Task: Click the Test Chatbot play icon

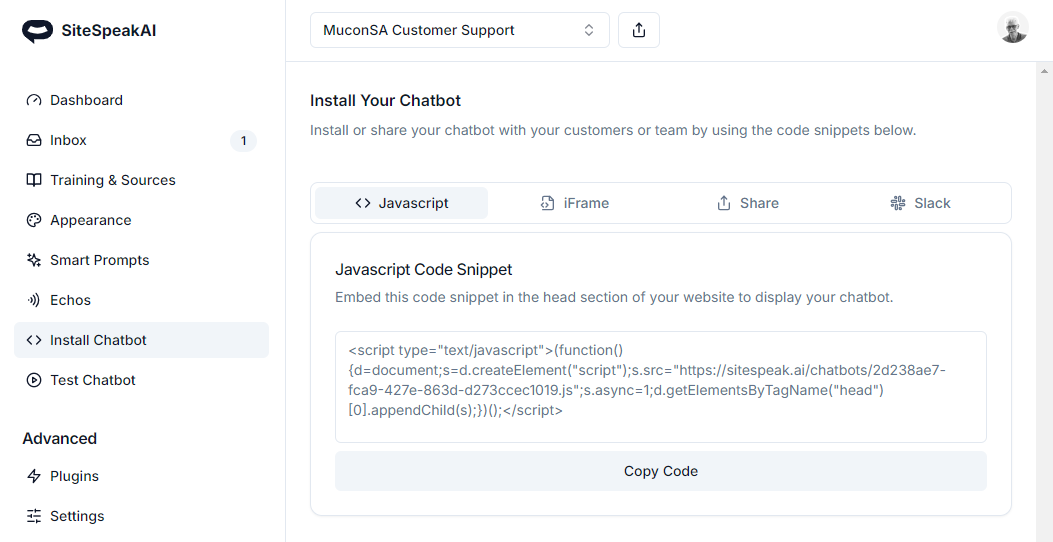Action: 34,380
